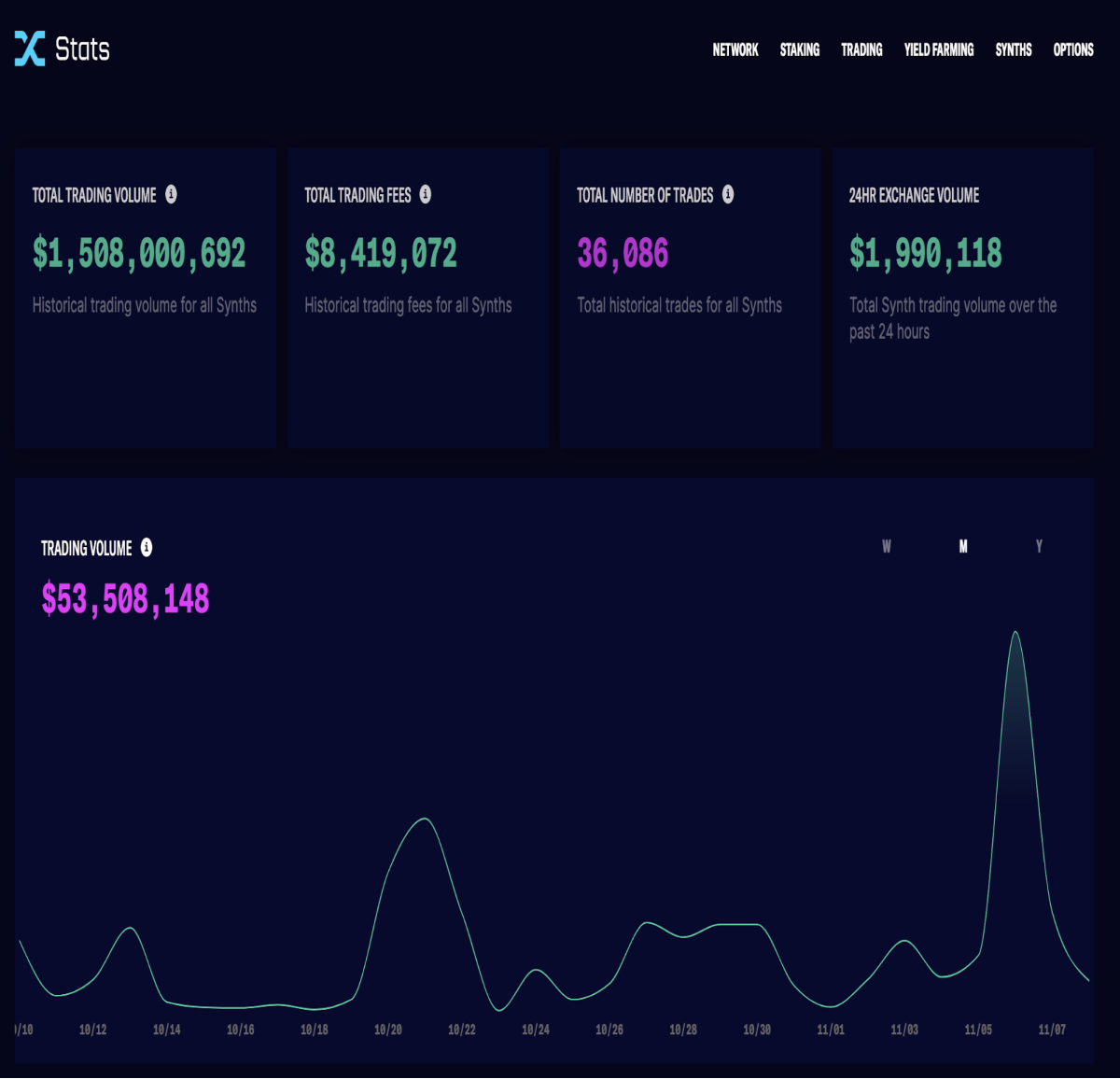
Task: Click the Synthetix X logo icon
Action: (30, 49)
